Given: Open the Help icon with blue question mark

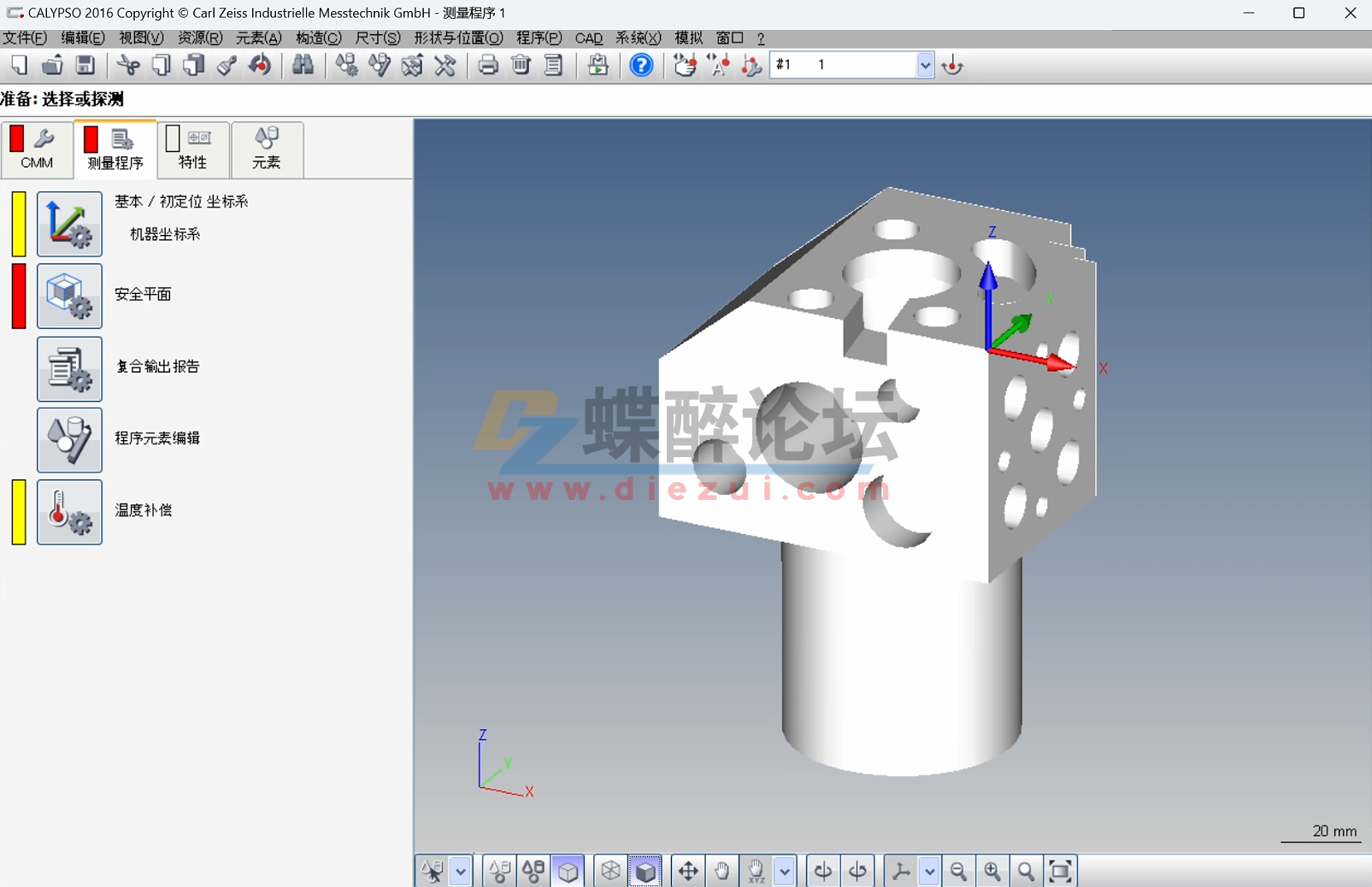Looking at the screenshot, I should (x=641, y=65).
